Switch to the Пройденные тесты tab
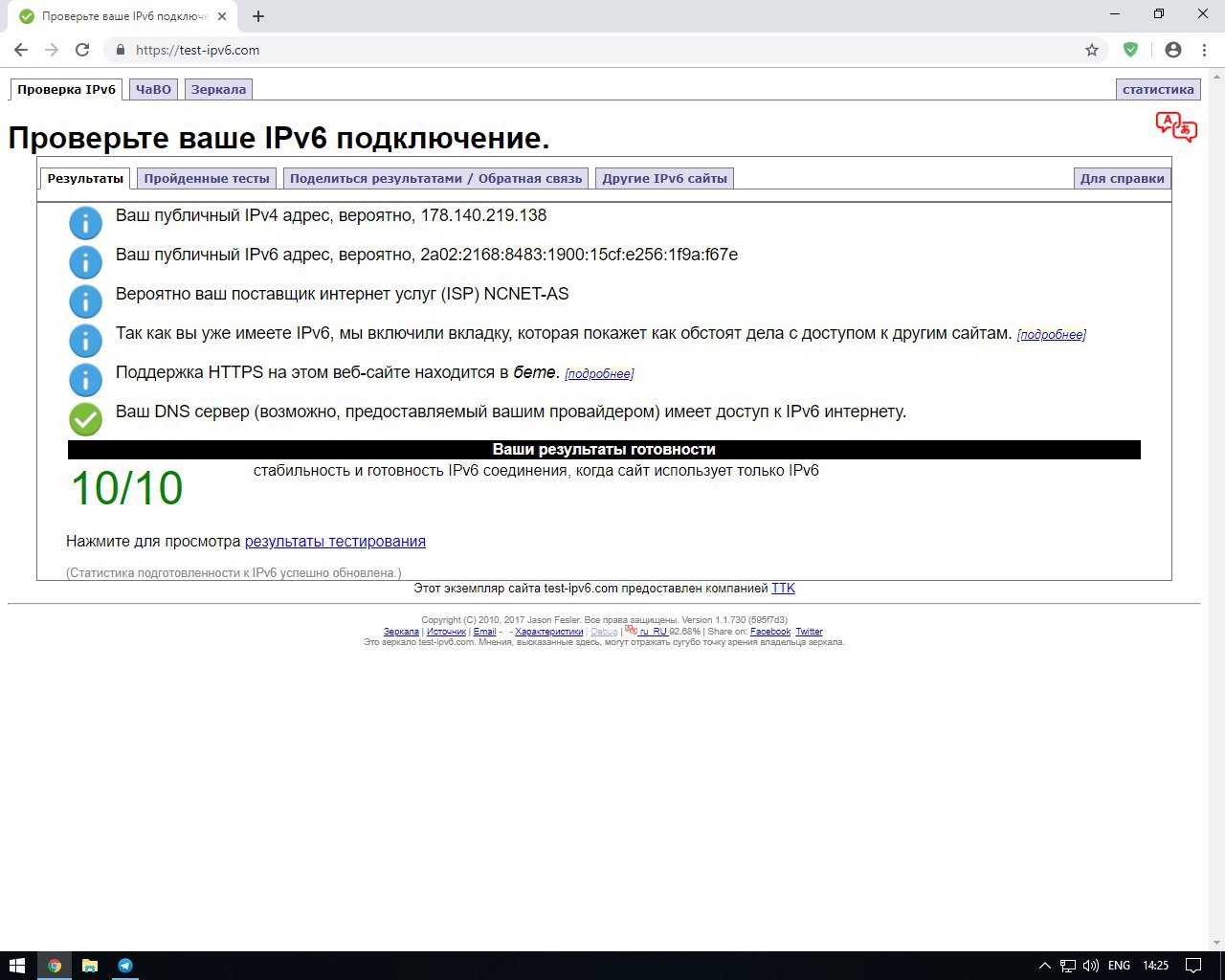The width and height of the screenshot is (1225, 980). [207, 178]
